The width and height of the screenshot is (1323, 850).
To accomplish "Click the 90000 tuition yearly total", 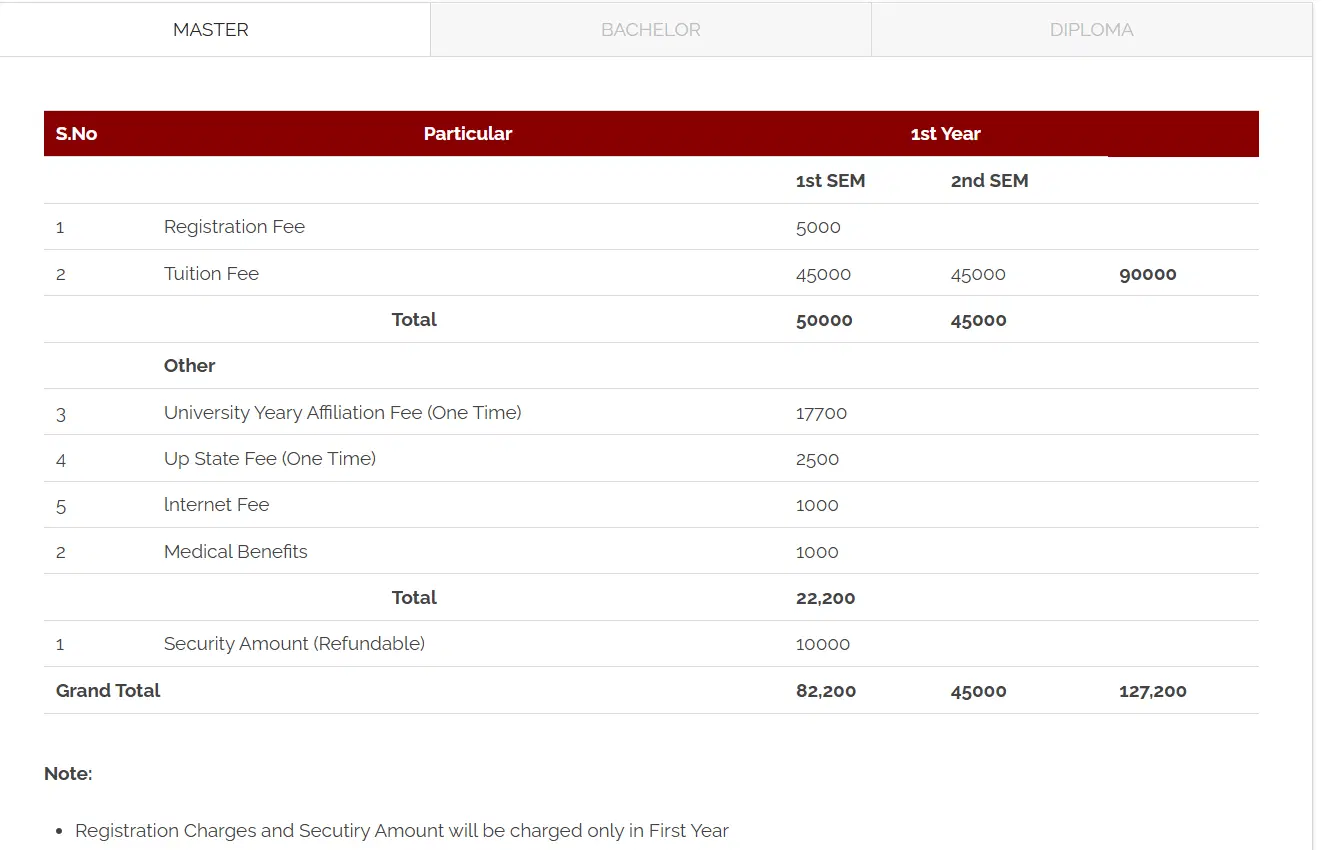I will 1147,275.
